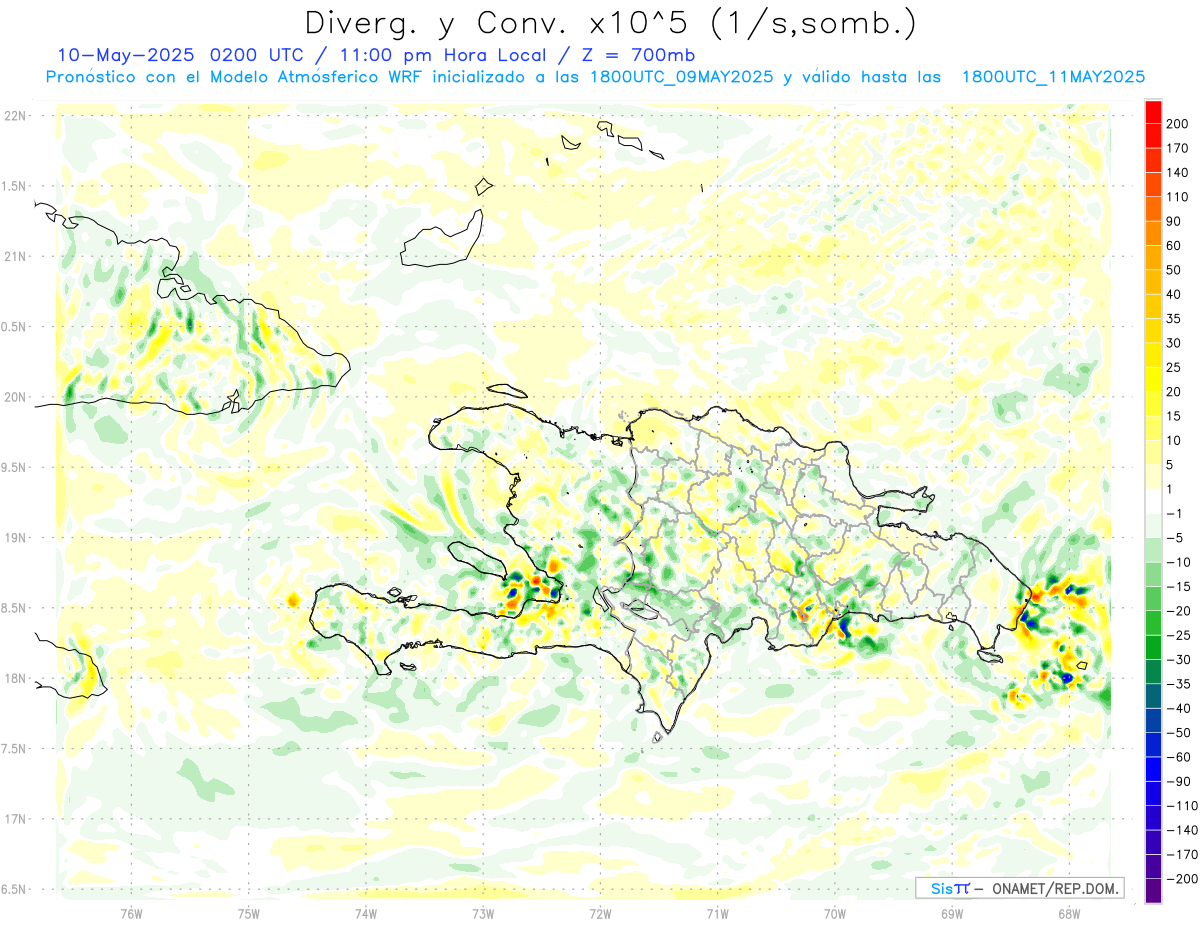1200x927 pixels.
Task: Click the 'Z = 700mb' level text
Action: [x=639, y=55]
